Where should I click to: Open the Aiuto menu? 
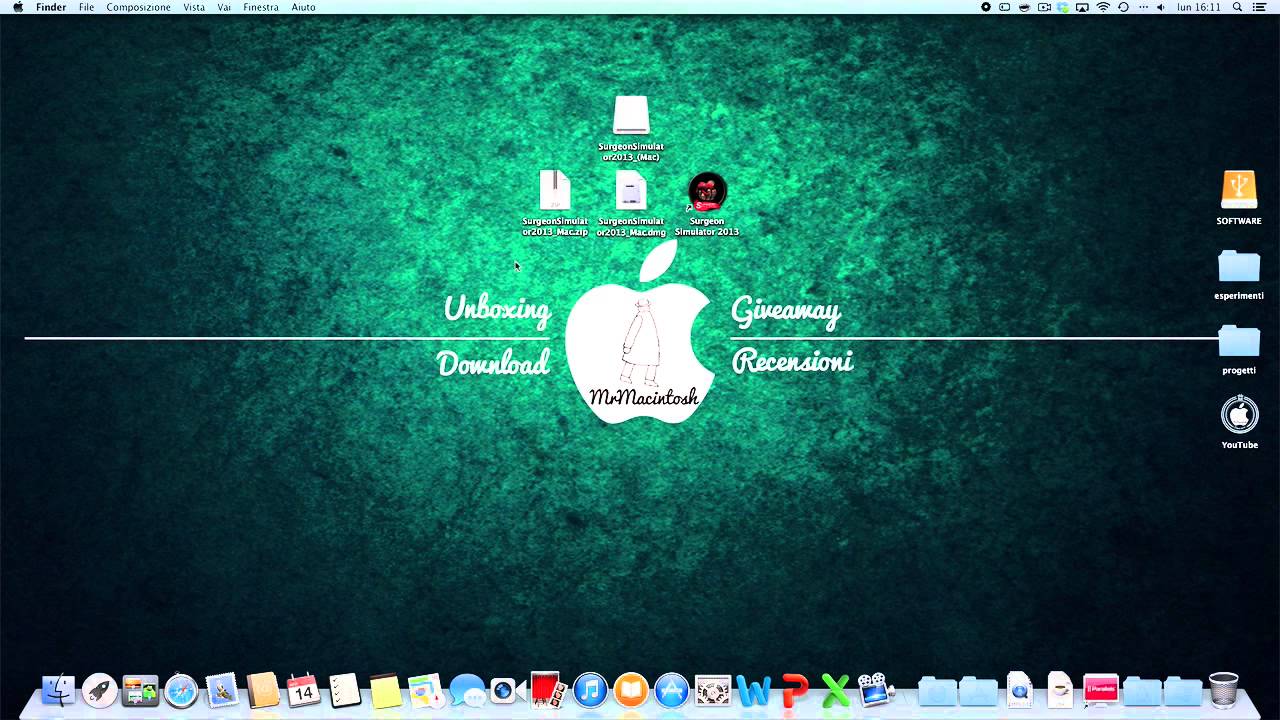[303, 7]
